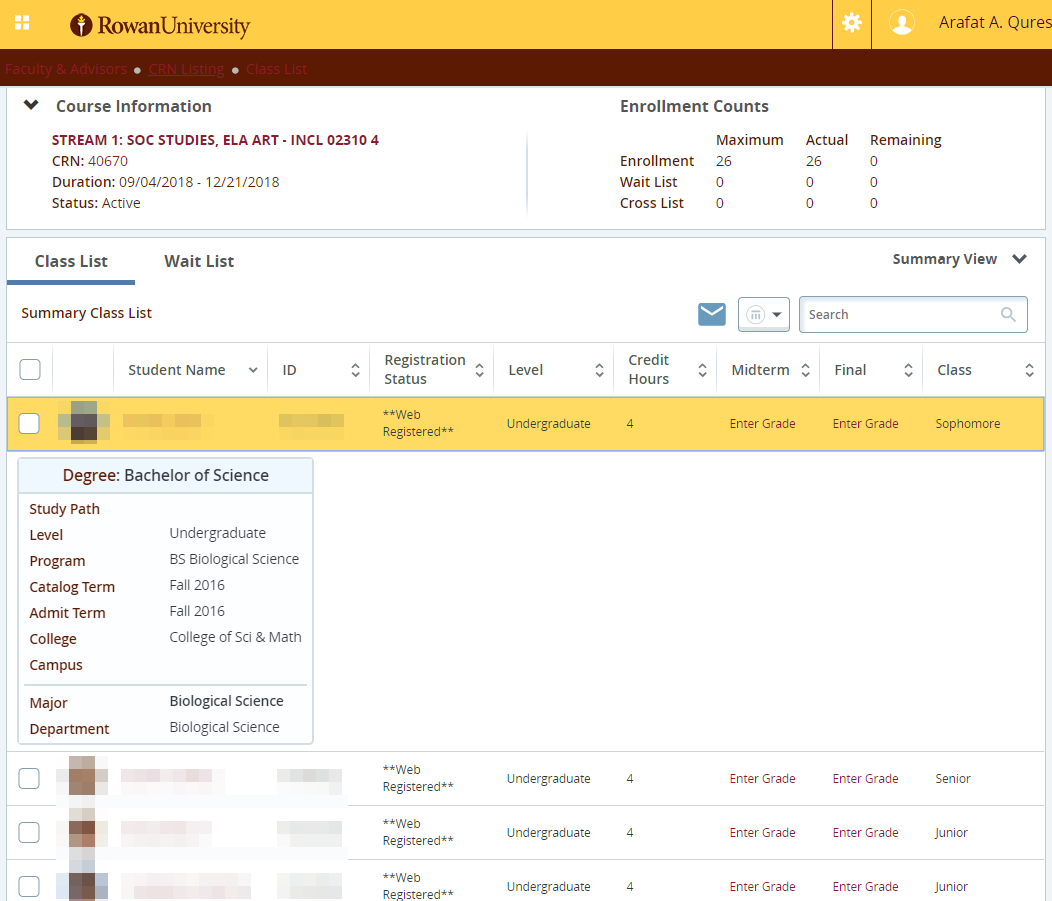Sort by Credit Hours column arrows
1052x901 pixels.
point(702,370)
